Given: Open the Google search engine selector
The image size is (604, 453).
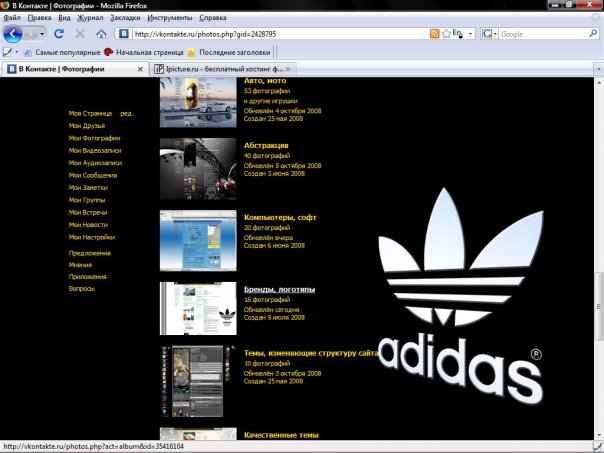Looking at the screenshot, I should (490, 34).
